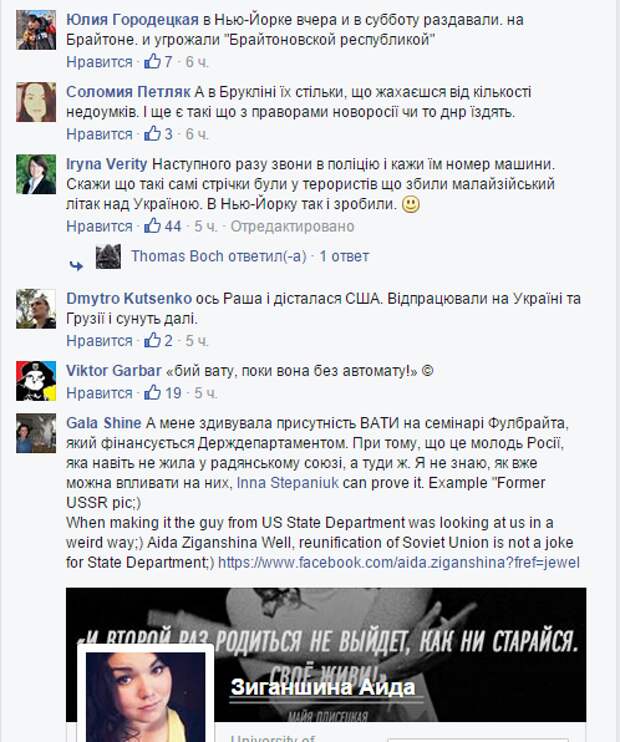Image resolution: width=620 pixels, height=742 pixels.
Task: Open Зиганшина Айда preview card title
Action: [x=323, y=687]
